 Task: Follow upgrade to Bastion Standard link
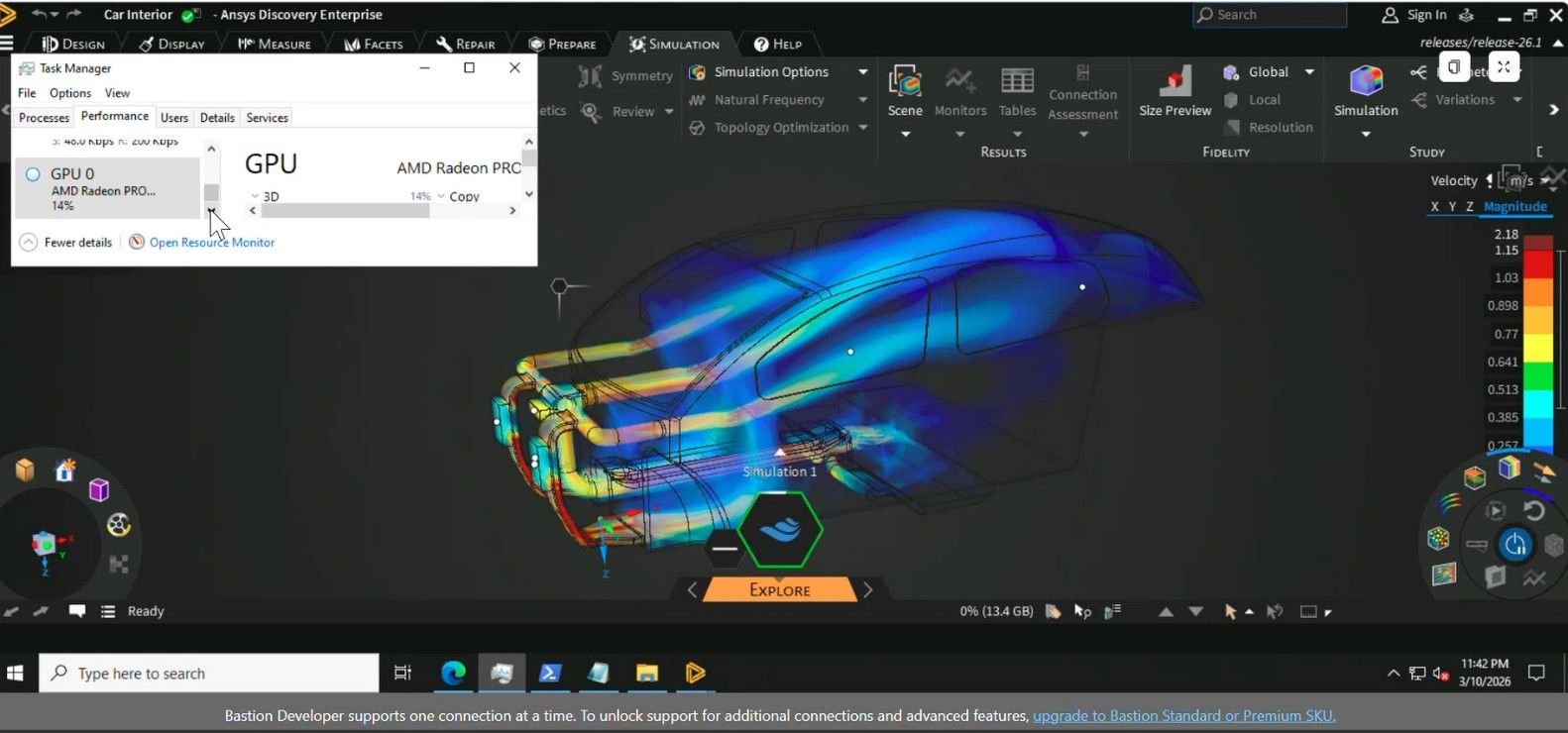click(x=1184, y=716)
